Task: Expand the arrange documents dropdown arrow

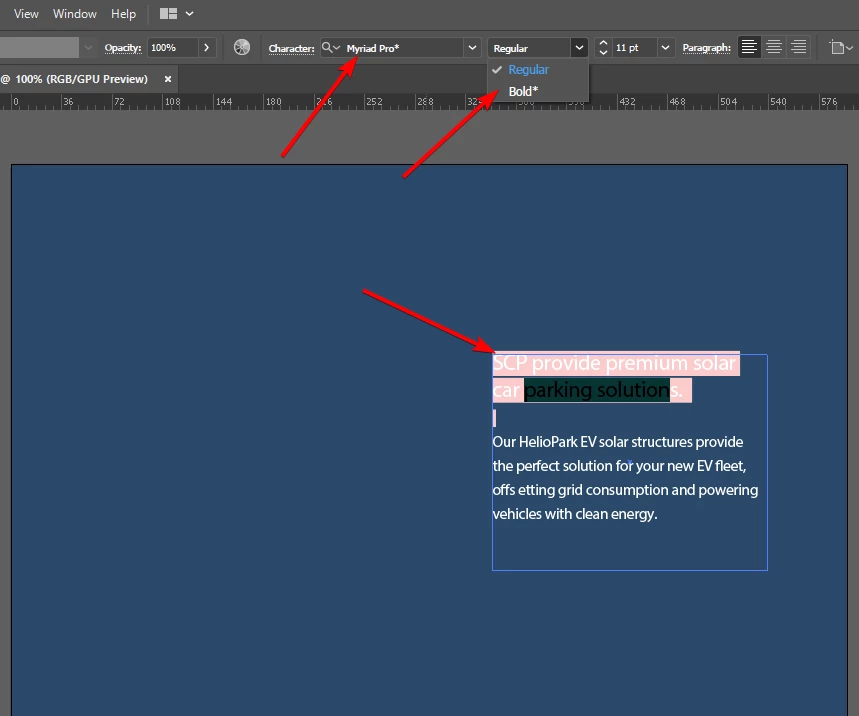Action: [190, 14]
